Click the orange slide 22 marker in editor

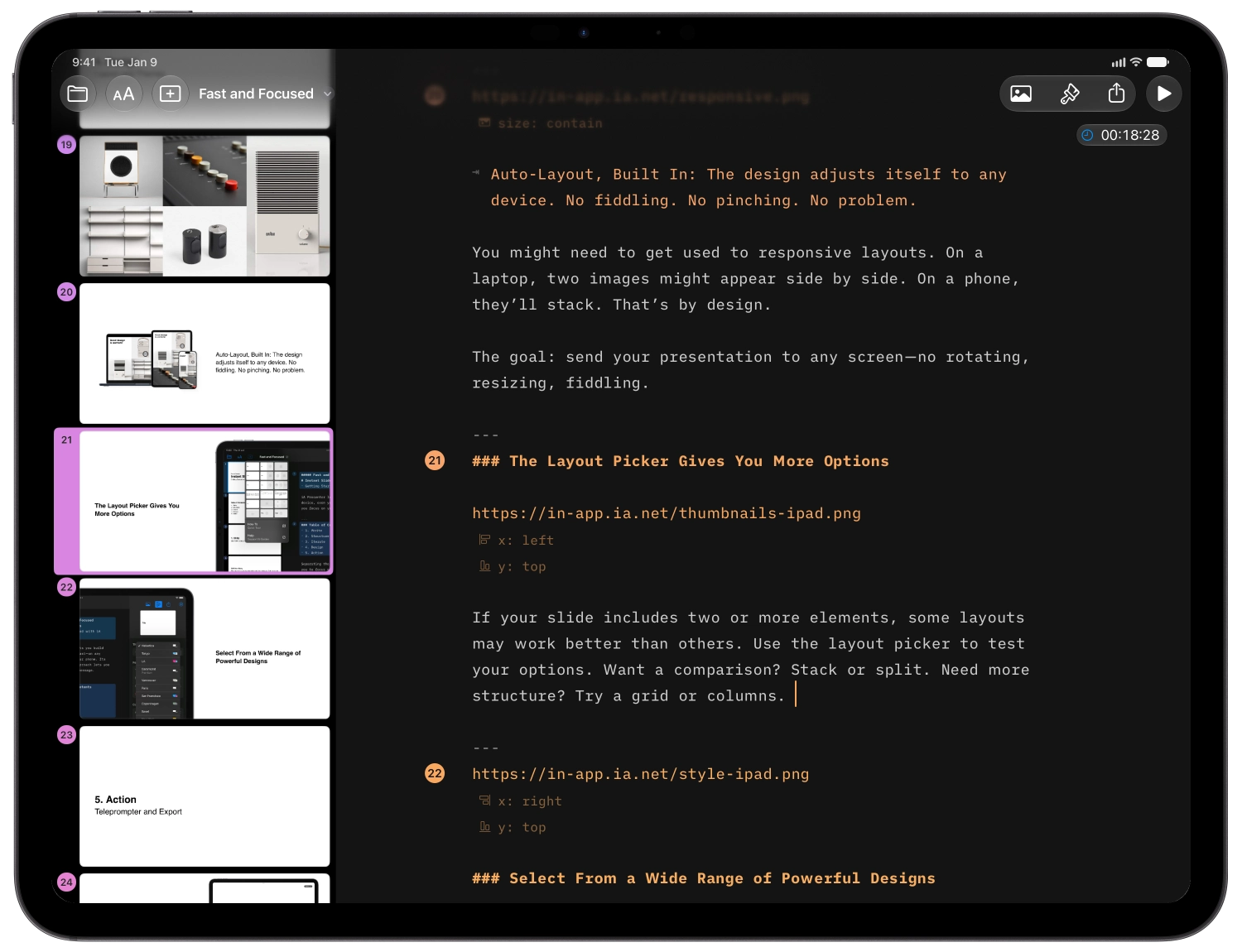435,773
